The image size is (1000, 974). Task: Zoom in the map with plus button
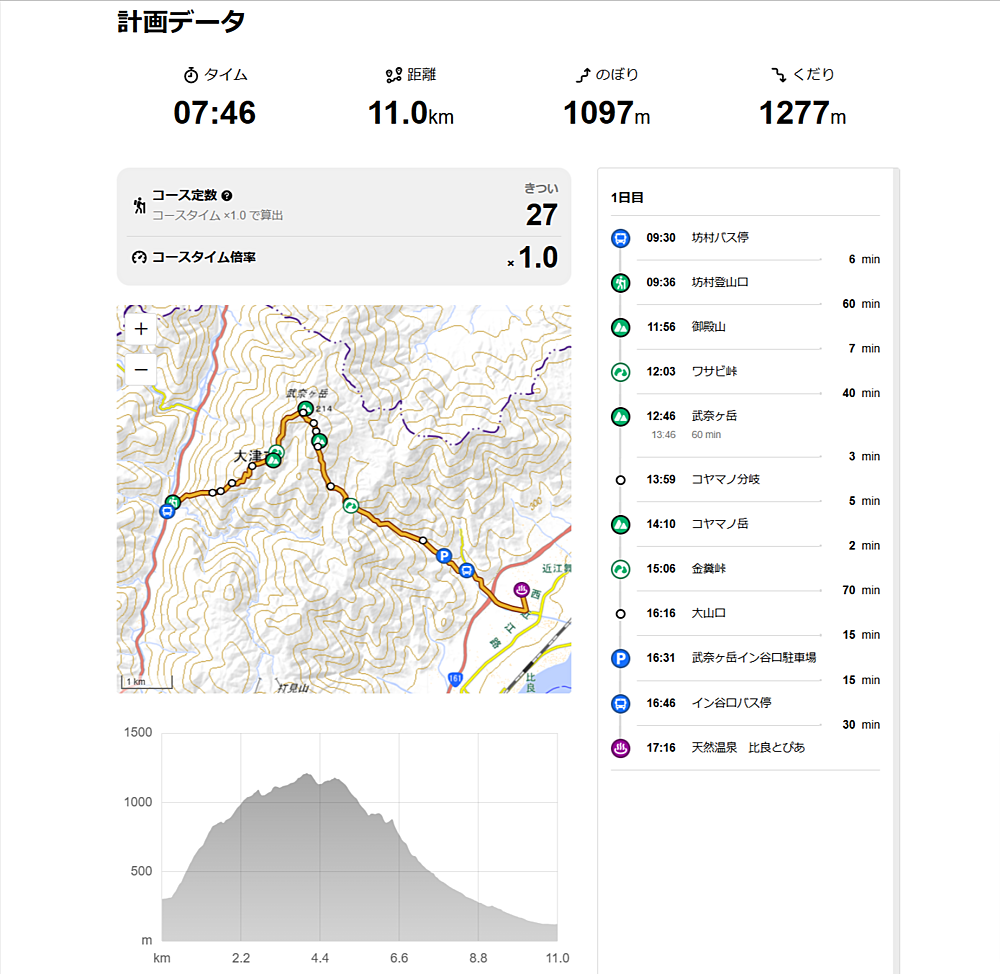(x=141, y=329)
